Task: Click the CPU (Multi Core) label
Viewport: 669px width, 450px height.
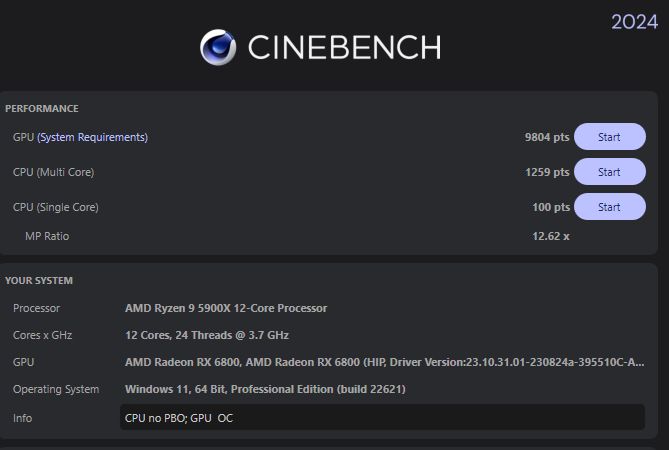Action: coord(53,172)
